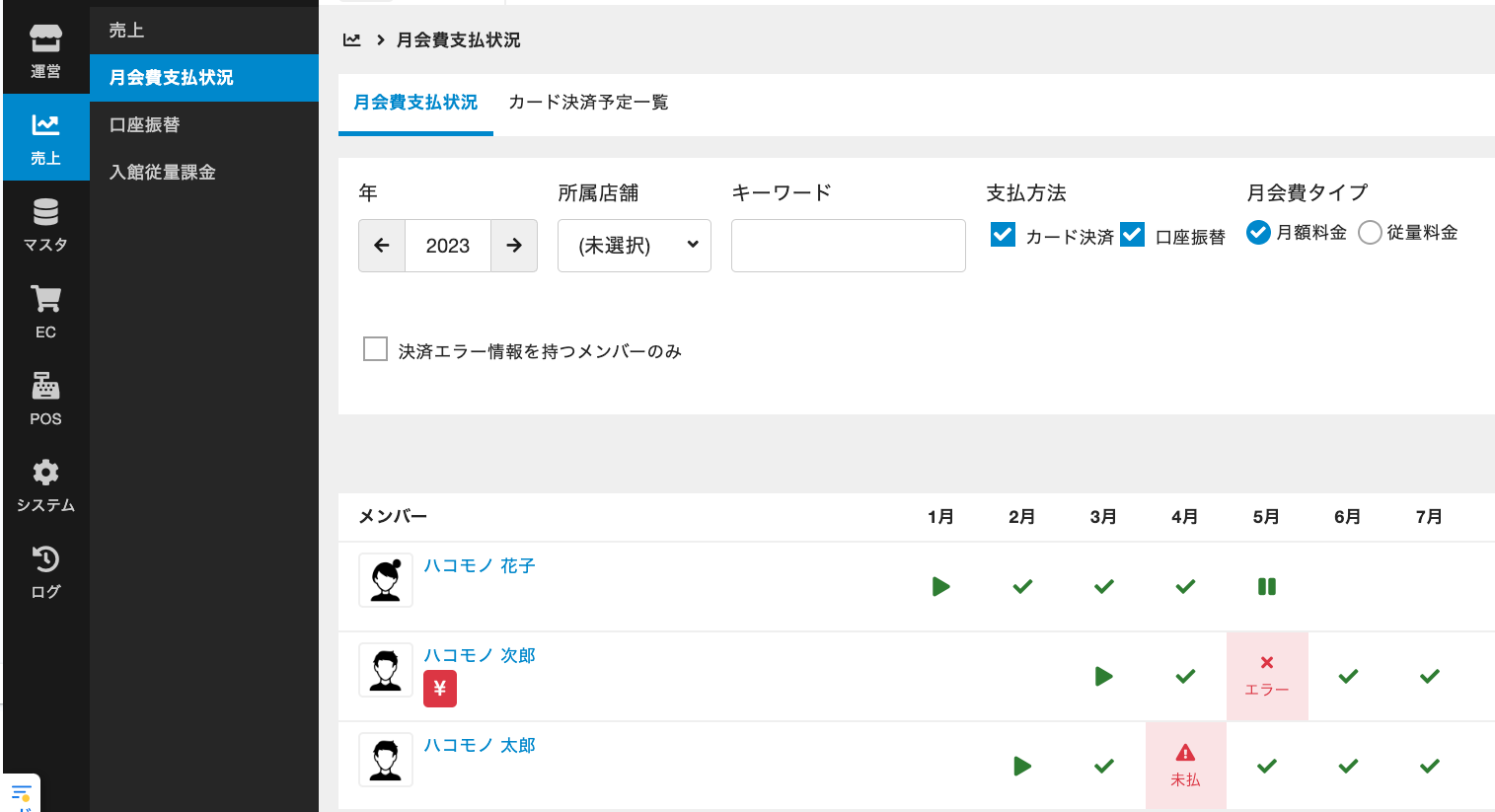Viewport: 1495px width, 812px height.
Task: Uncheck the カード決済 checkbox
Action: coord(1003,234)
